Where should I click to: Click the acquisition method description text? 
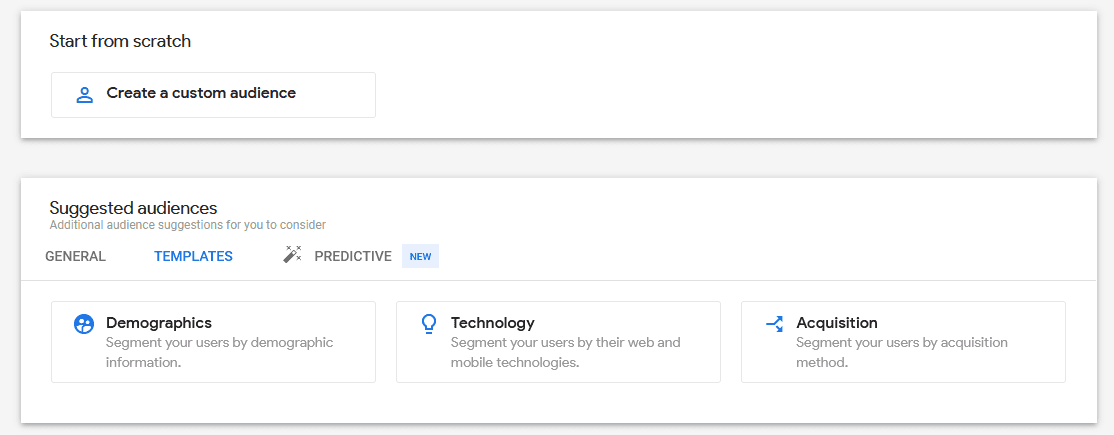coord(902,353)
